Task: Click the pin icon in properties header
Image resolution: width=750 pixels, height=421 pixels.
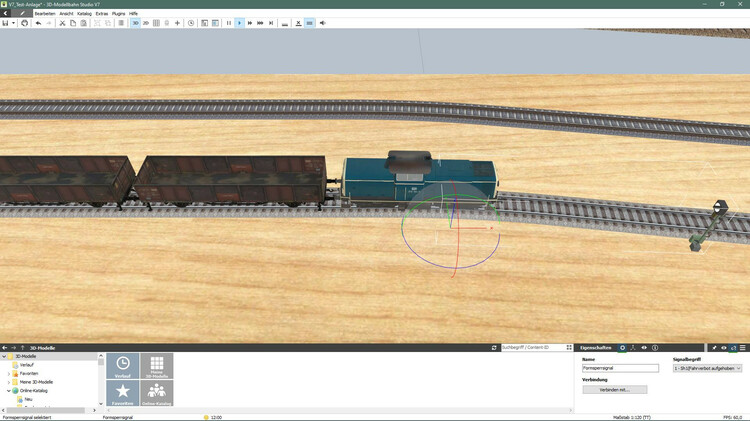Action: pyautogui.click(x=714, y=348)
